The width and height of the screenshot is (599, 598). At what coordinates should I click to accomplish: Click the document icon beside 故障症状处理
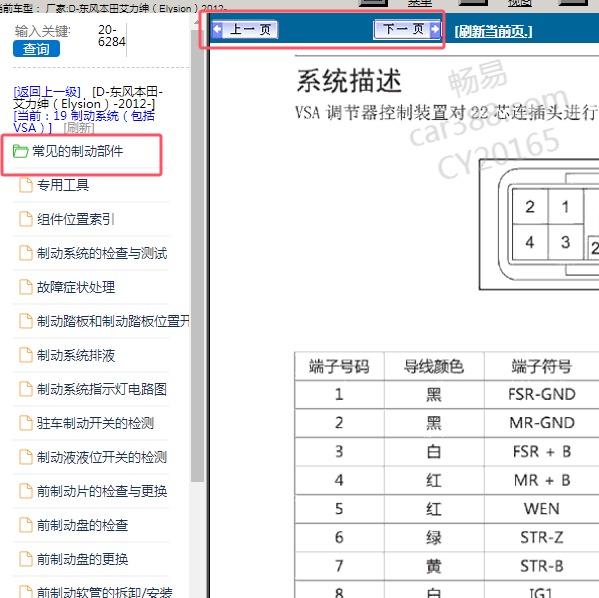point(26,287)
